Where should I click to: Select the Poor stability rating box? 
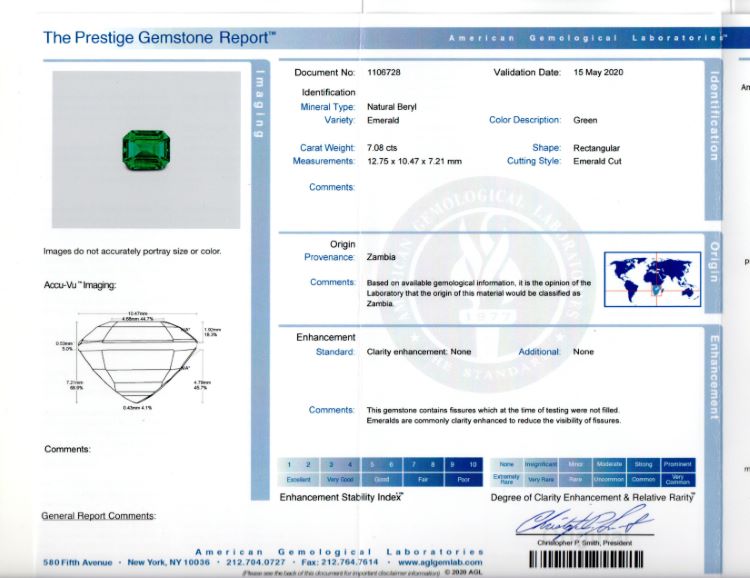464,479
